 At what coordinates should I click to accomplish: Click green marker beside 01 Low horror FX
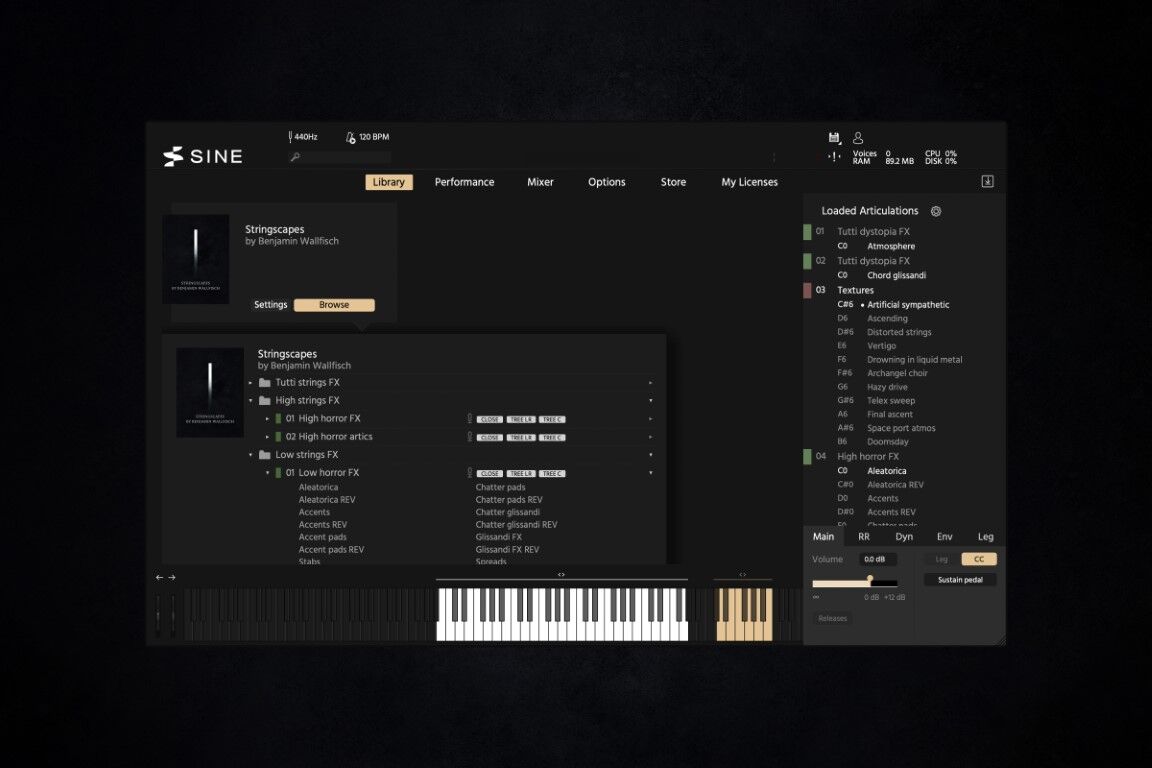[278, 473]
